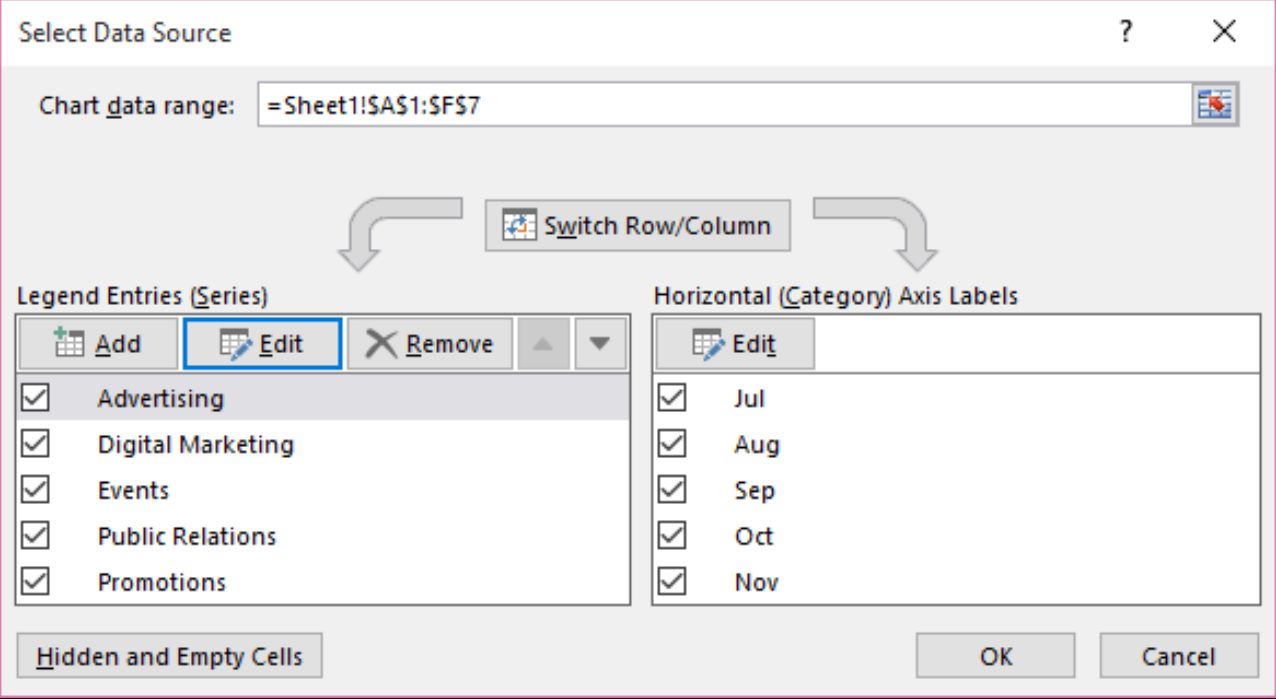Uncheck the Digital Marketing series checkbox
1276x699 pixels.
click(x=35, y=444)
